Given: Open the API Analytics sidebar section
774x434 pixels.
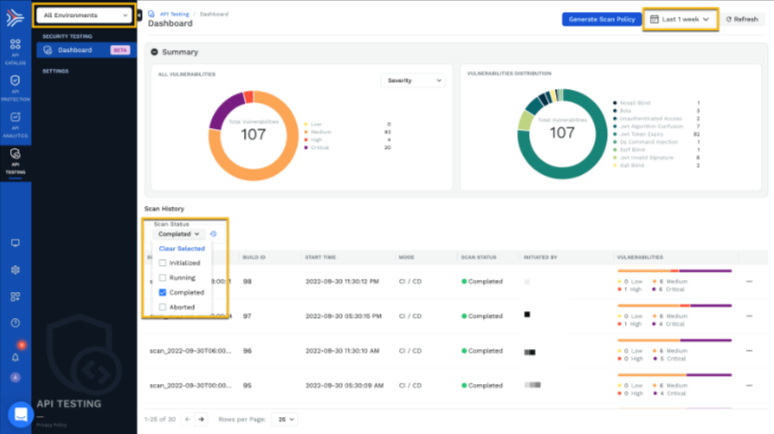Looking at the screenshot, I should (x=15, y=120).
